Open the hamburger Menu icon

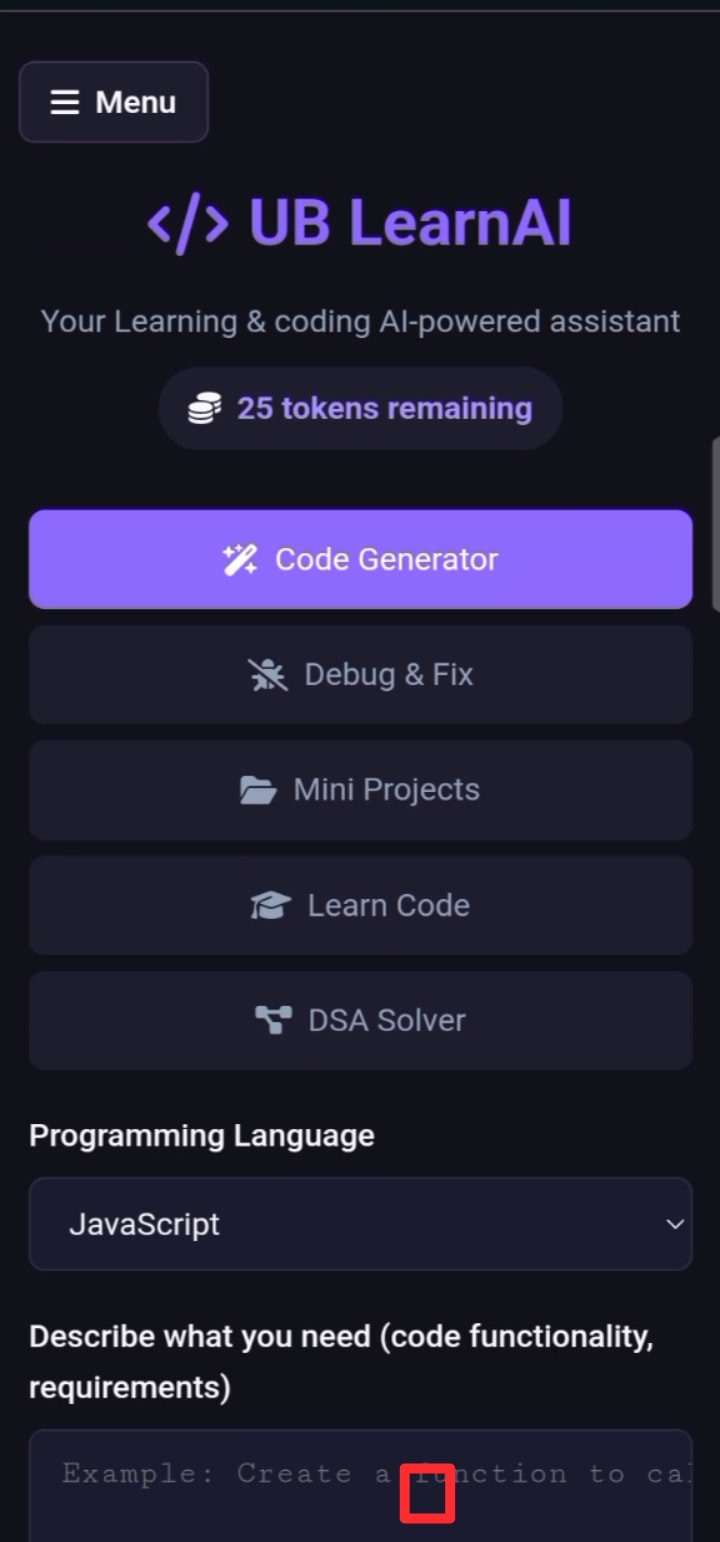click(64, 102)
